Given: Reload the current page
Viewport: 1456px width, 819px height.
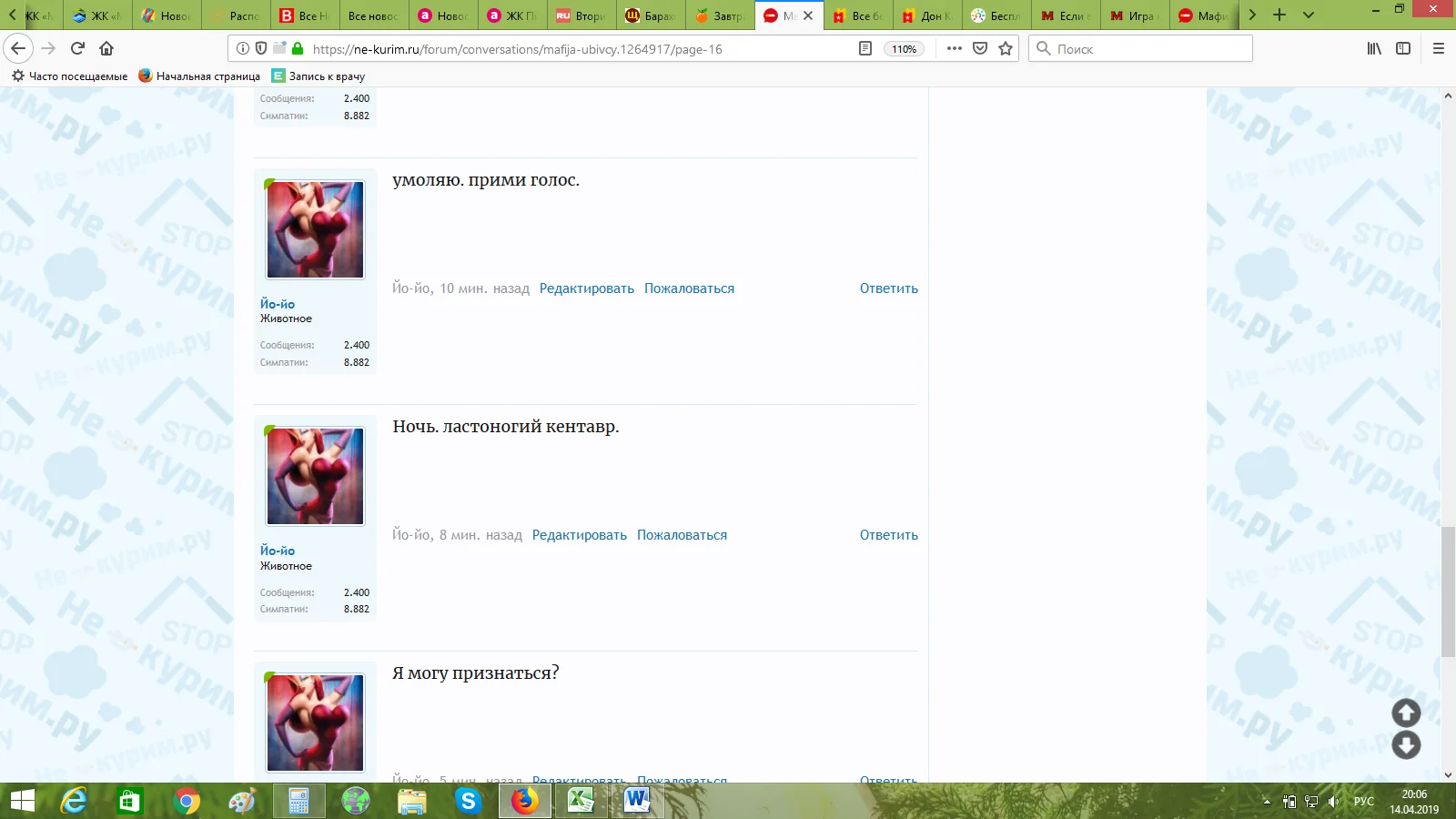Looking at the screenshot, I should click(x=77, y=48).
